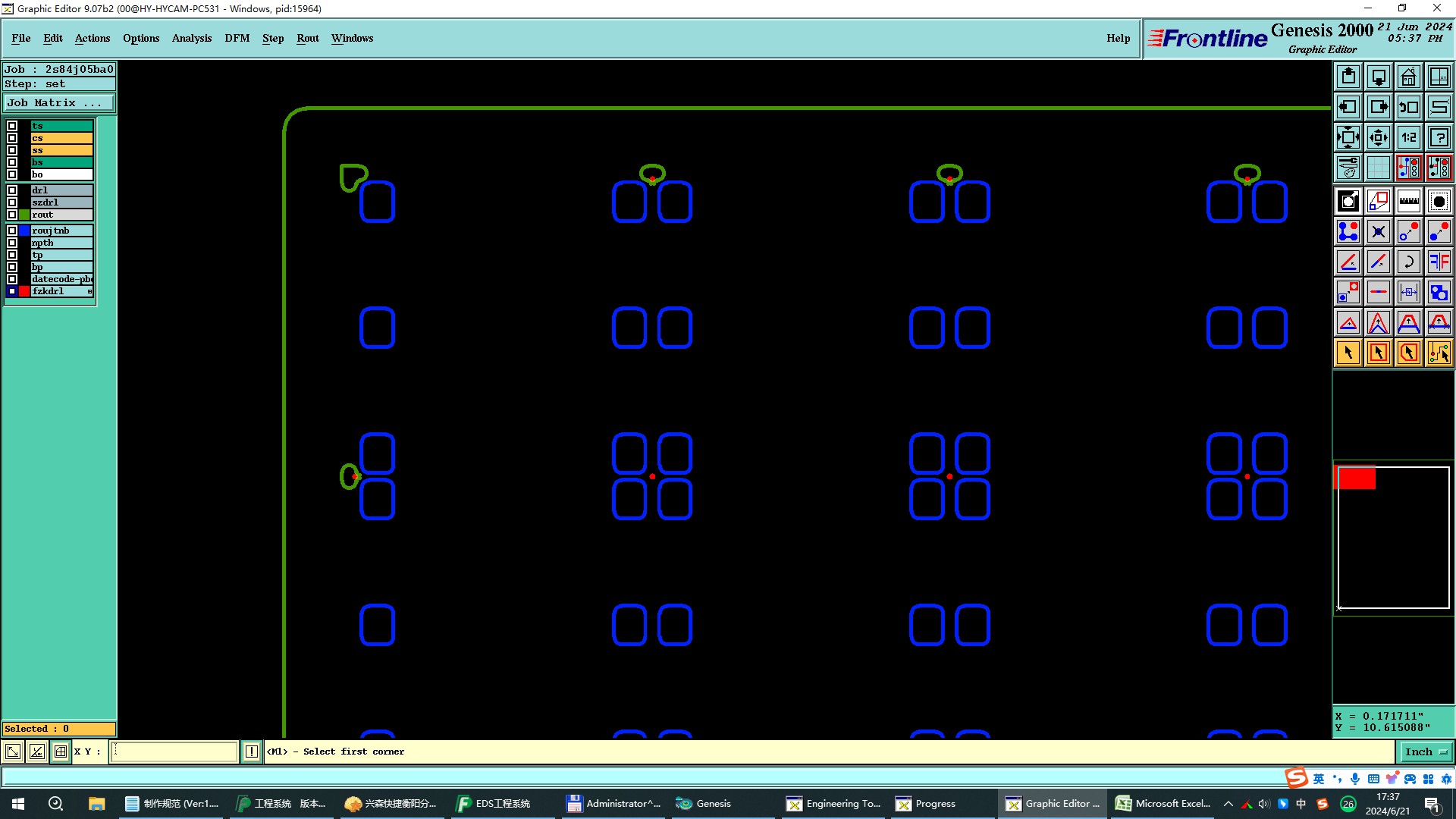The image size is (1456, 819).
Task: Toggle the checkbox for the drl layer
Action: pos(12,190)
